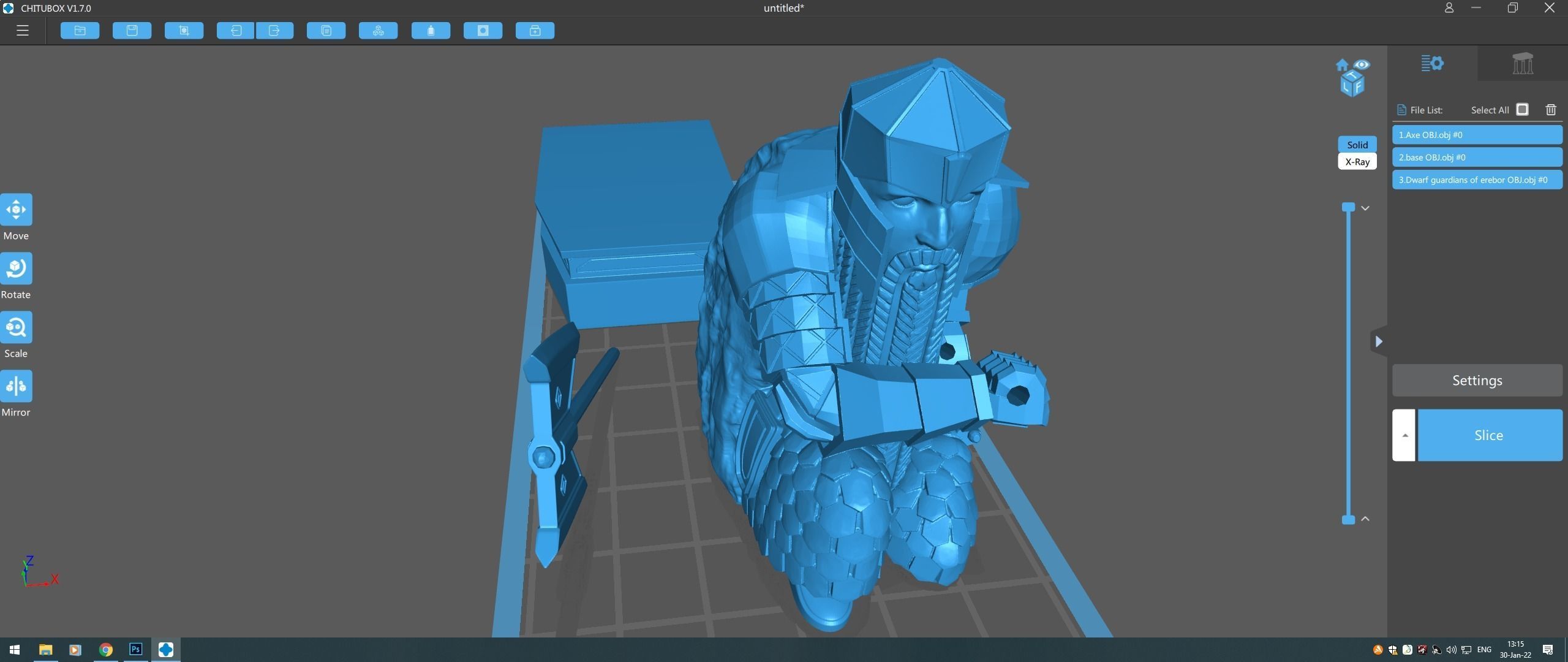Click the view orientation cube
The height and width of the screenshot is (662, 1568).
coord(1352,85)
